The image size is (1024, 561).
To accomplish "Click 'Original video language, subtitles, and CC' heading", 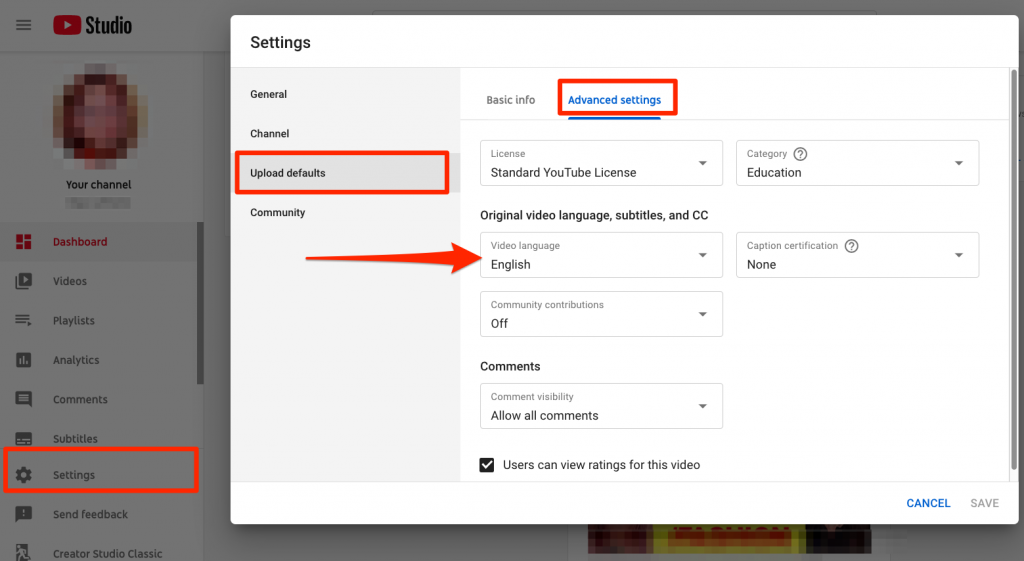I will [594, 216].
